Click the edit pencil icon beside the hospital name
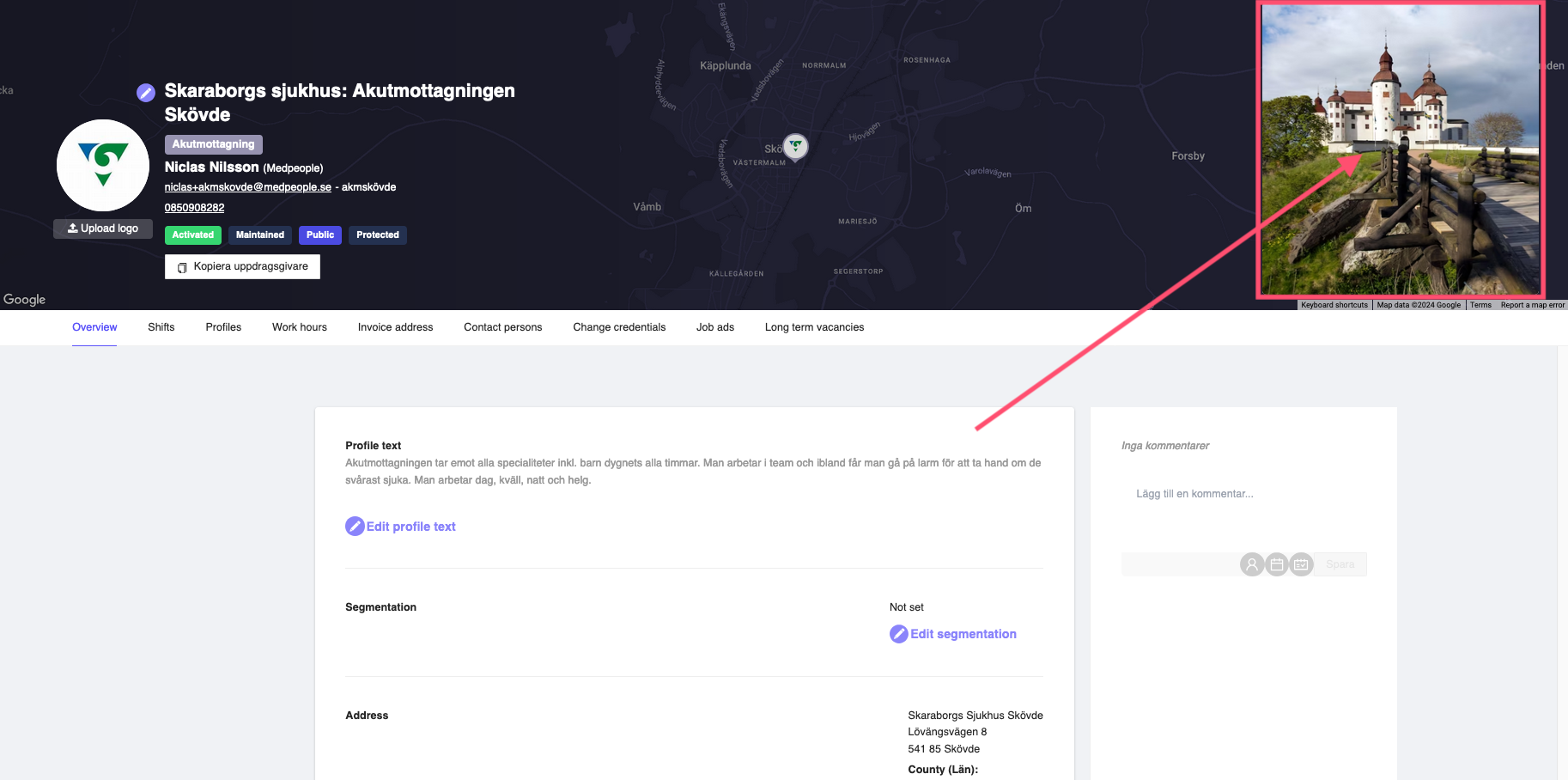The width and height of the screenshot is (1568, 780). point(146,92)
